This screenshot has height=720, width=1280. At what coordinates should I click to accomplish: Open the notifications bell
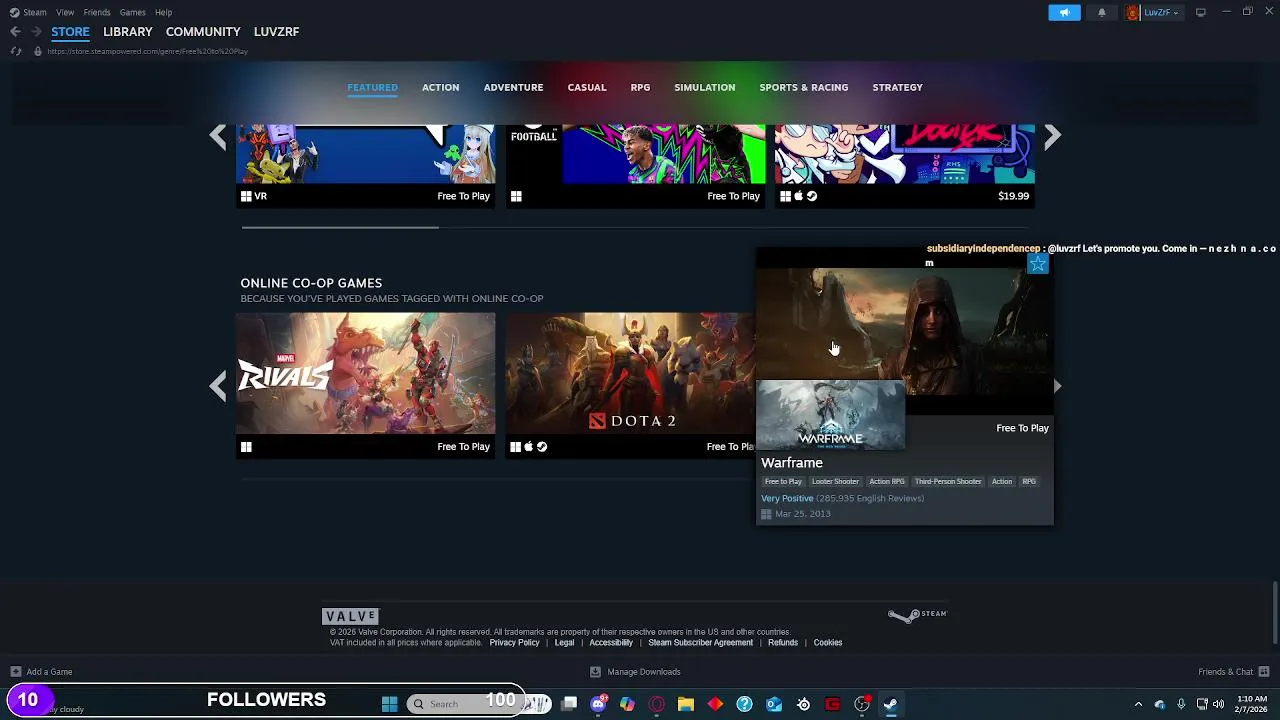coord(1102,12)
